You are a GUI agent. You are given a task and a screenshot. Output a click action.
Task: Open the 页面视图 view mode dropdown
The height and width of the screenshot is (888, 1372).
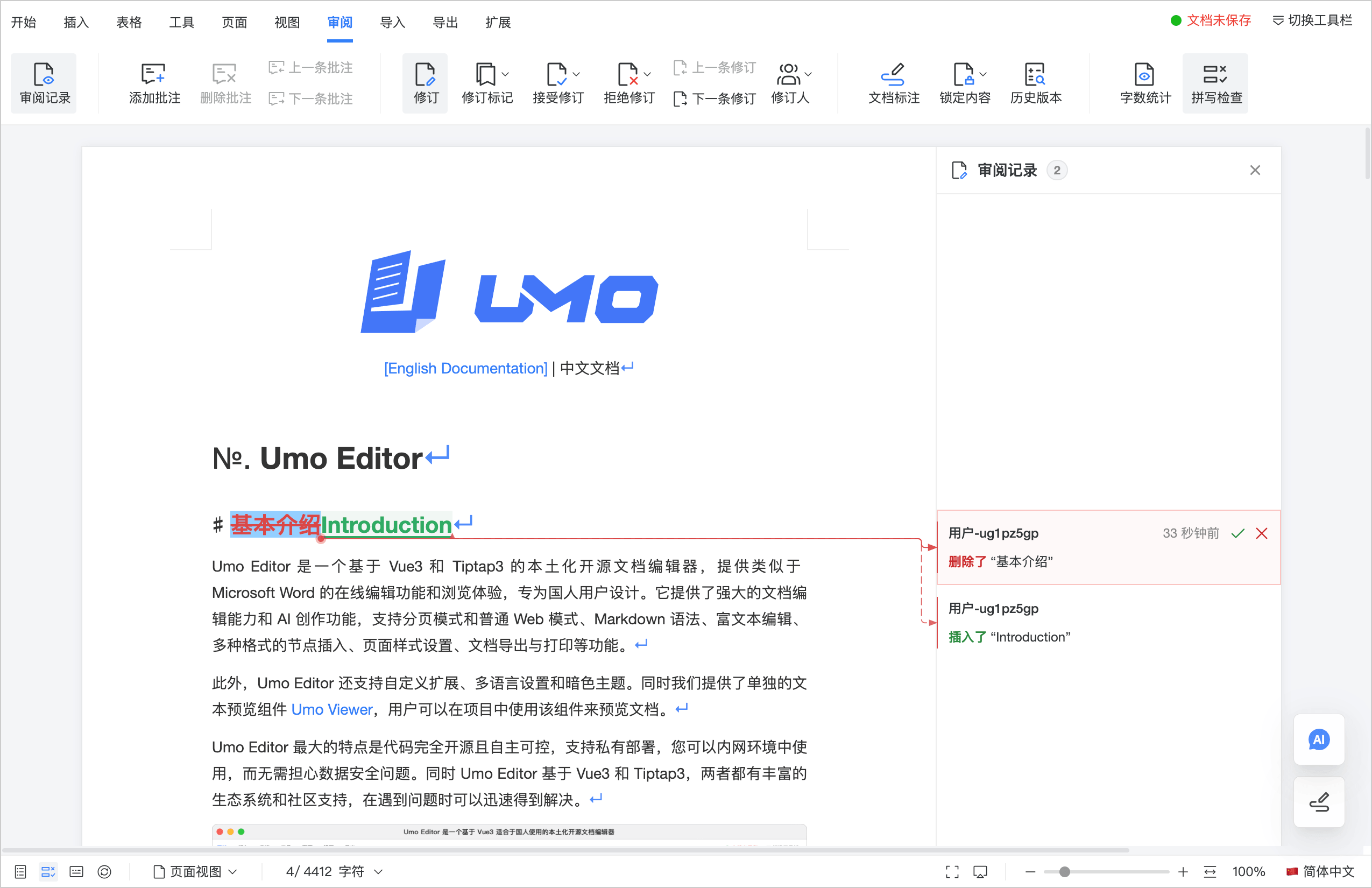point(195,871)
